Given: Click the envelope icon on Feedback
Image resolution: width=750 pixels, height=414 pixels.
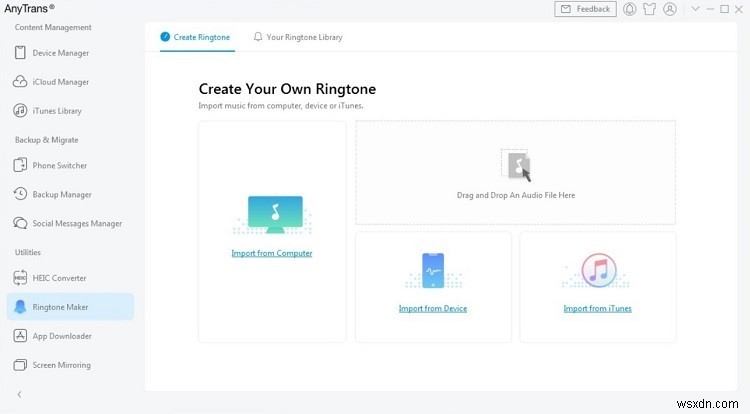Looking at the screenshot, I should pyautogui.click(x=565, y=9).
